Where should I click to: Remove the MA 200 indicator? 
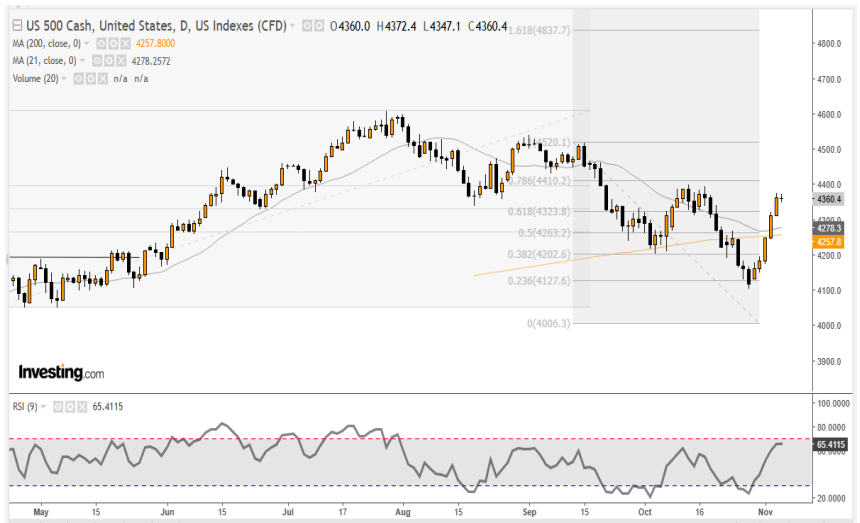[x=126, y=43]
